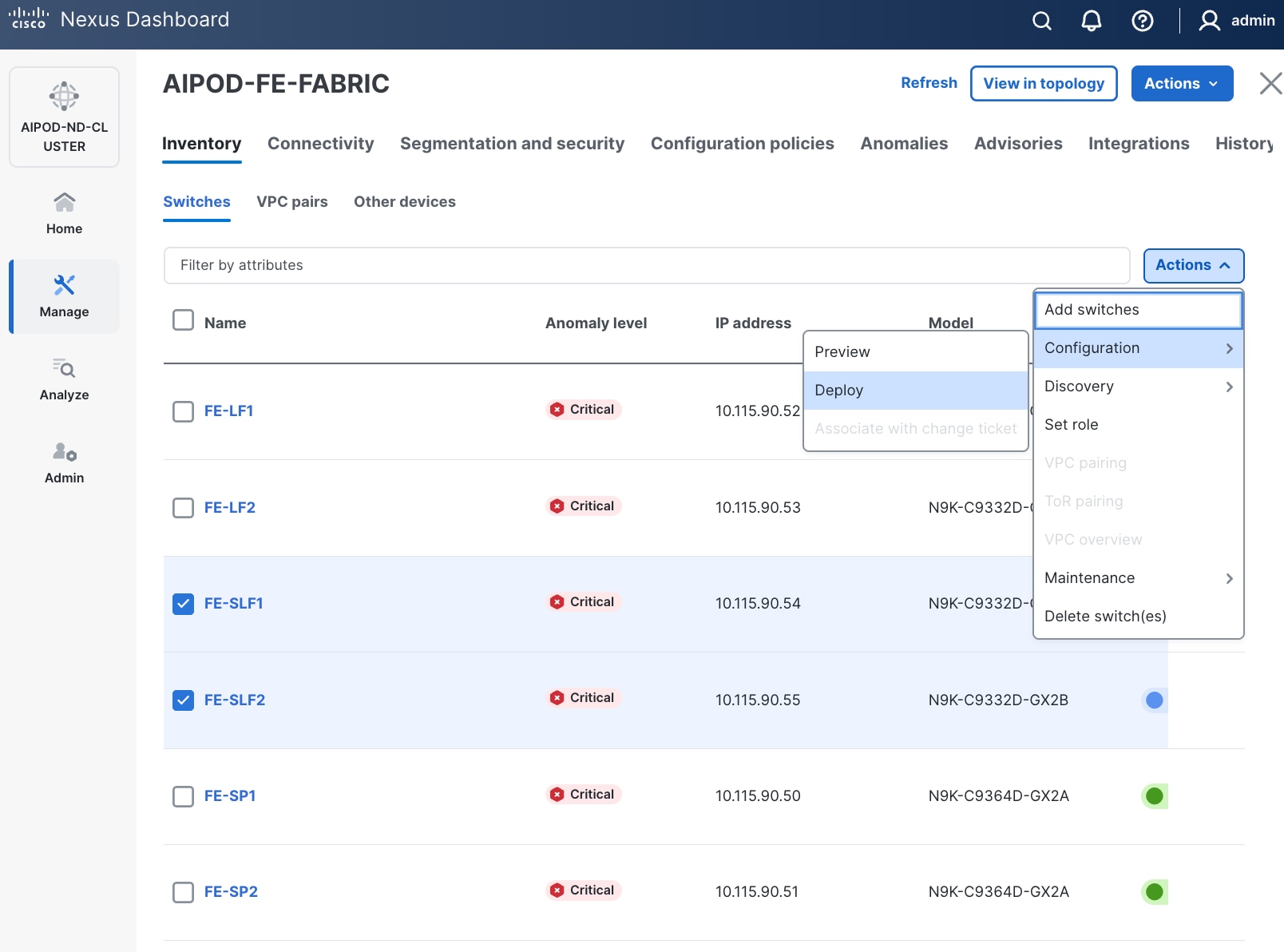Click the Filter by attributes field
The width and height of the screenshot is (1284, 952).
coord(646,265)
